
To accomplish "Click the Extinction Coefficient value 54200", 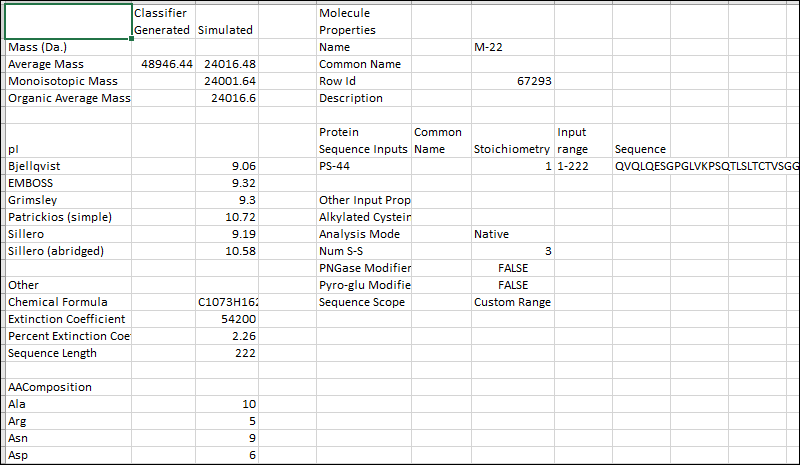I will tap(226, 319).
